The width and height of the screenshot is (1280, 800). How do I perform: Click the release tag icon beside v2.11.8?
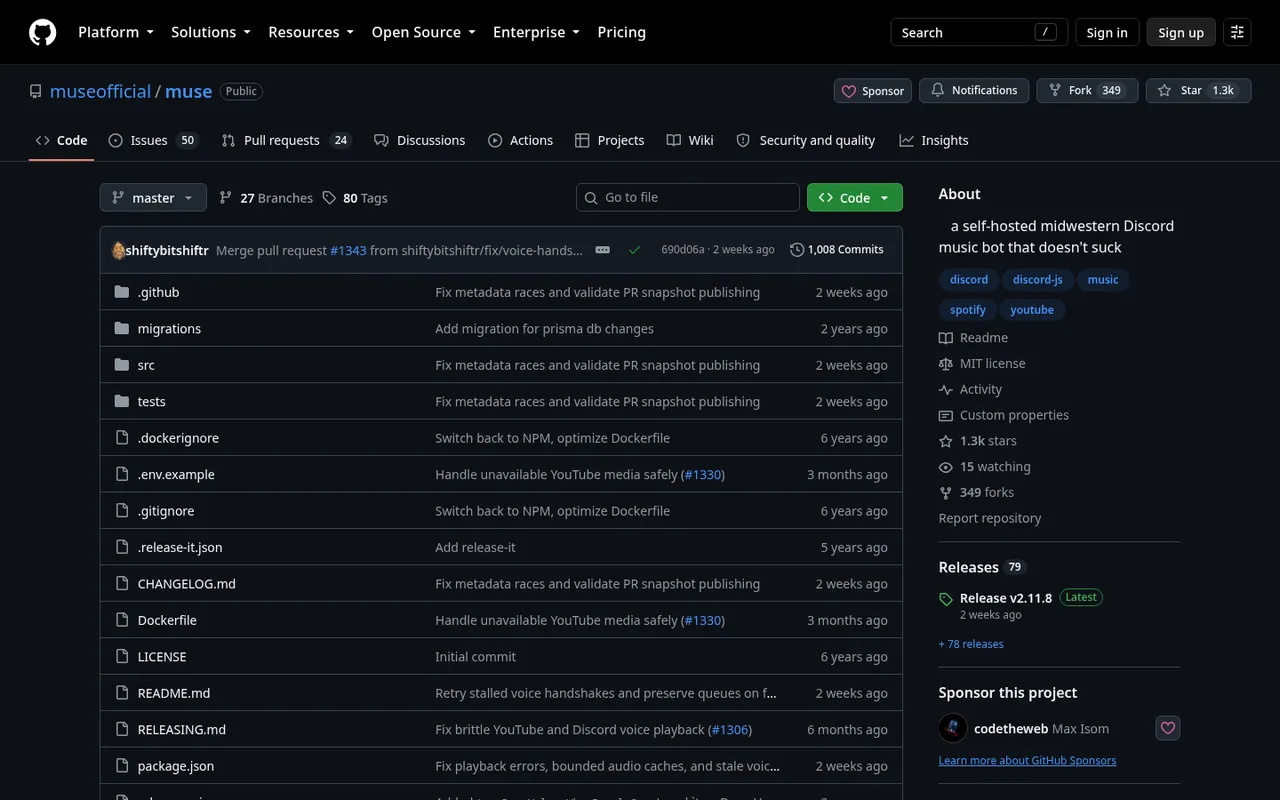tap(946, 599)
